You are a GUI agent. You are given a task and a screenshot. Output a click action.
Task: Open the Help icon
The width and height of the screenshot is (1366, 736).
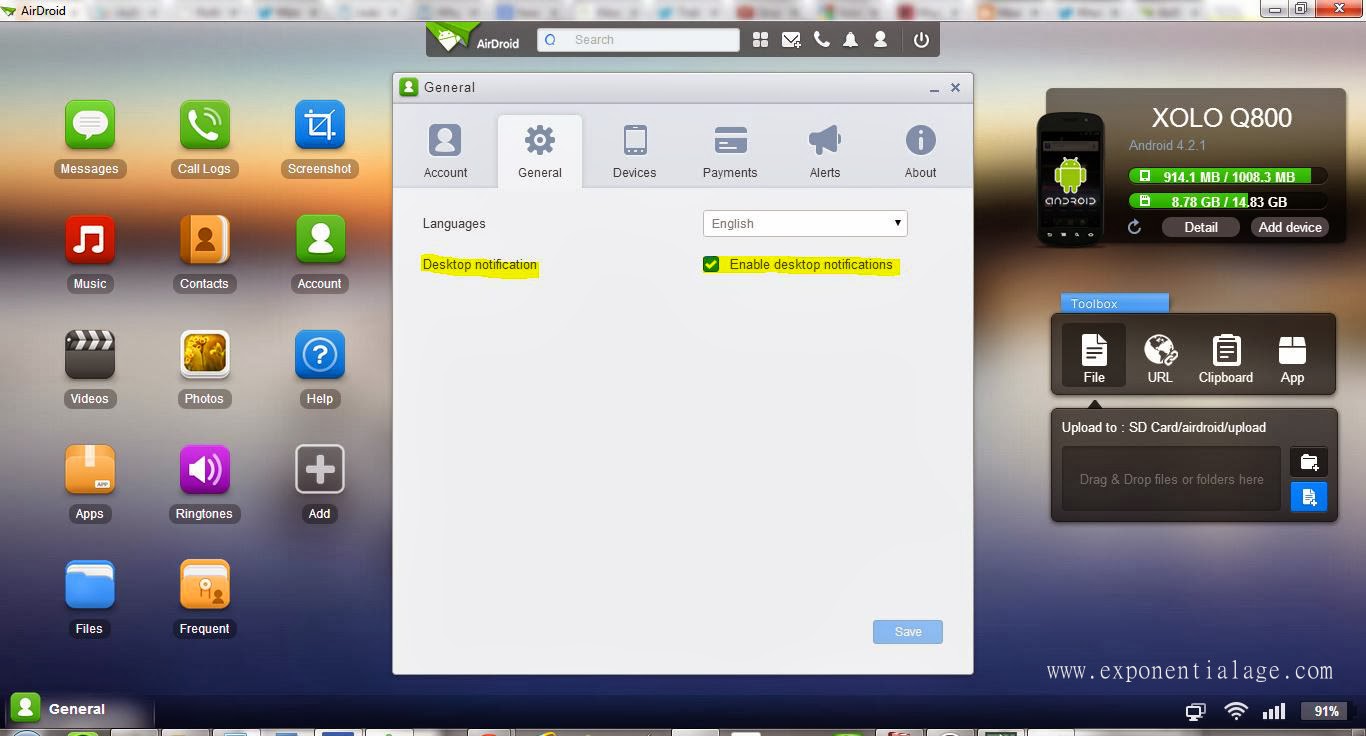pos(319,354)
